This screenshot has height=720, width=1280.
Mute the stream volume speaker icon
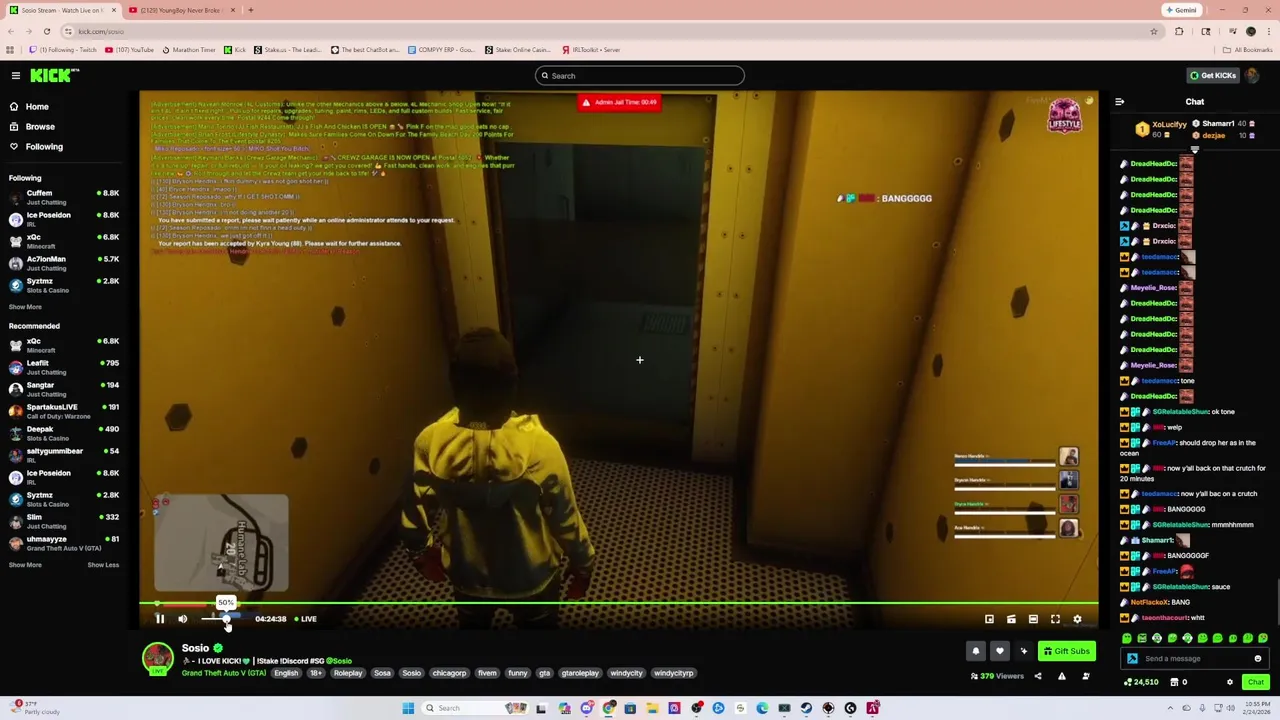[x=182, y=619]
